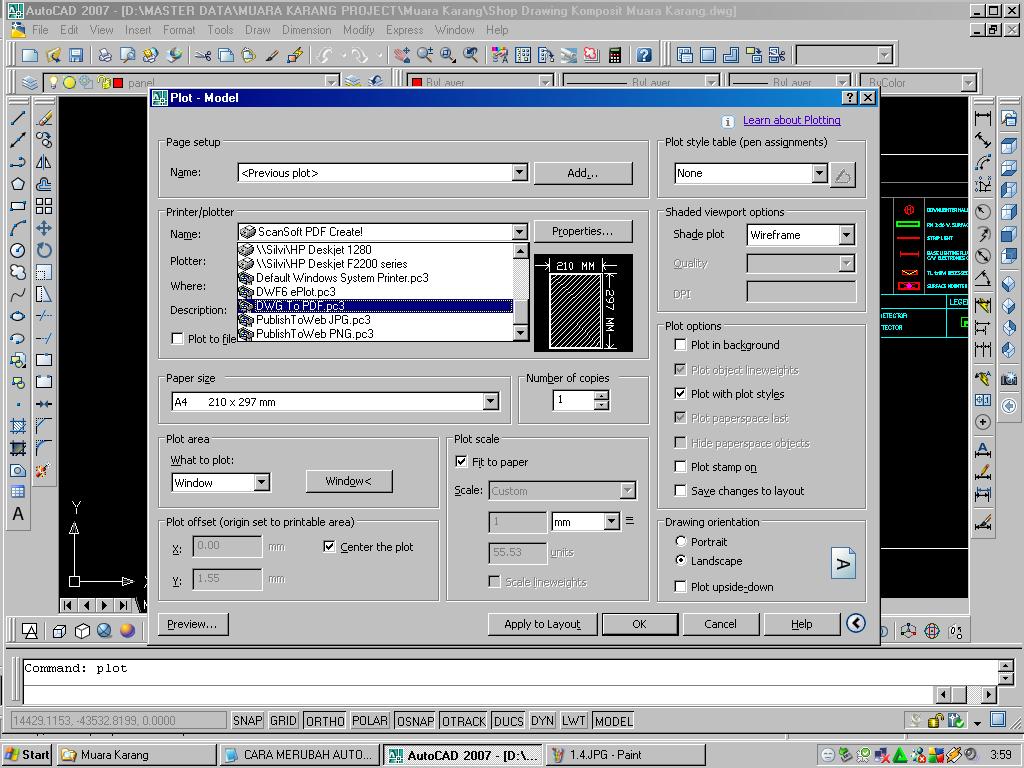Click the Pan realtime toolbar icon
Image resolution: width=1024 pixels, height=768 pixels.
[402, 55]
